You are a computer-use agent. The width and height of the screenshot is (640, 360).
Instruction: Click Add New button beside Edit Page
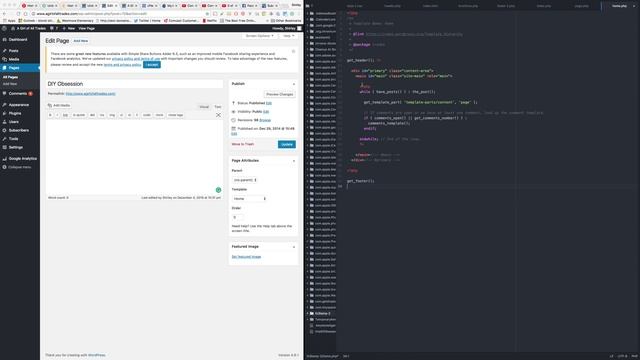(x=80, y=41)
